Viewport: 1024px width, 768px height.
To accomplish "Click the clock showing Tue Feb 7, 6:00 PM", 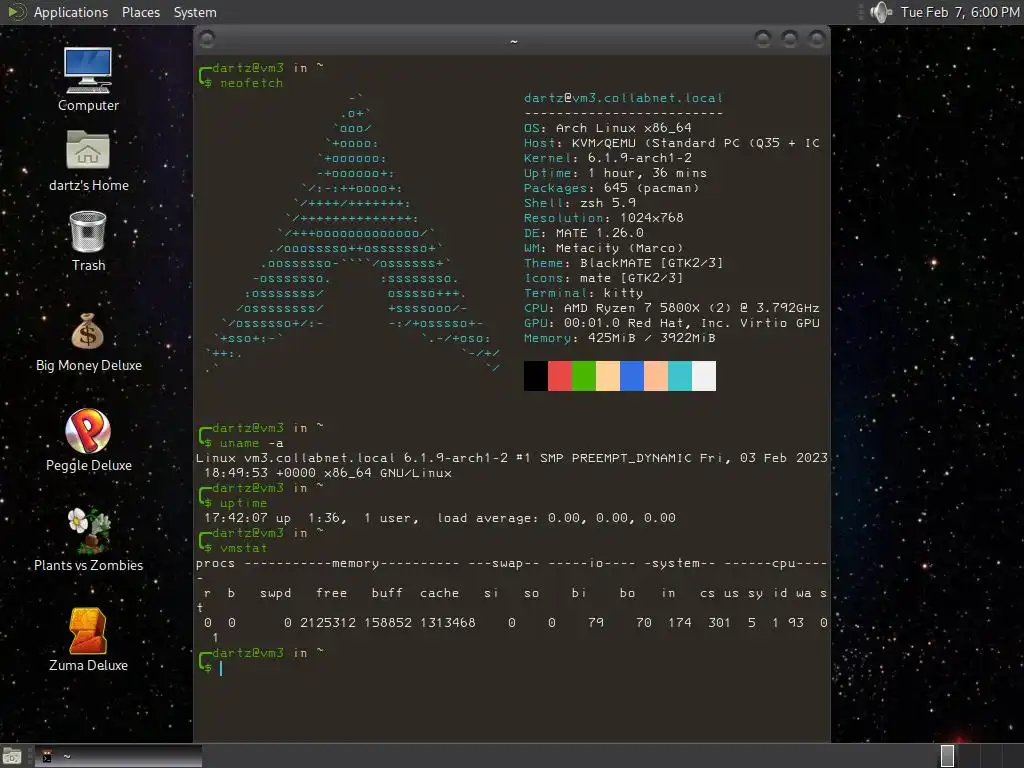I will [959, 12].
